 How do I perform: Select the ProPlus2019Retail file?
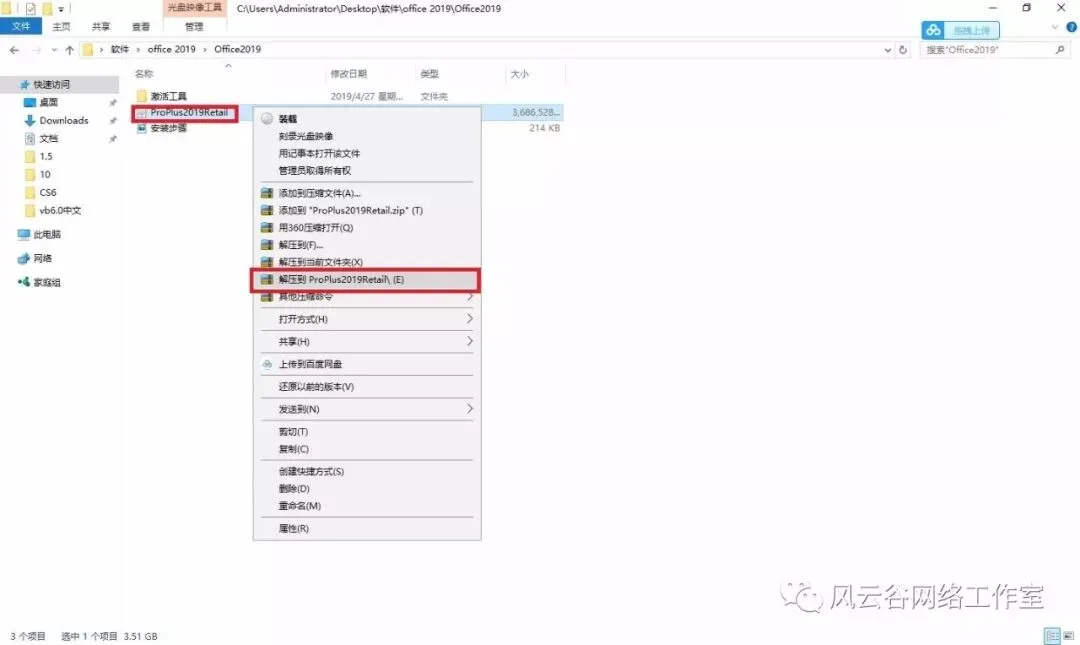coord(189,112)
